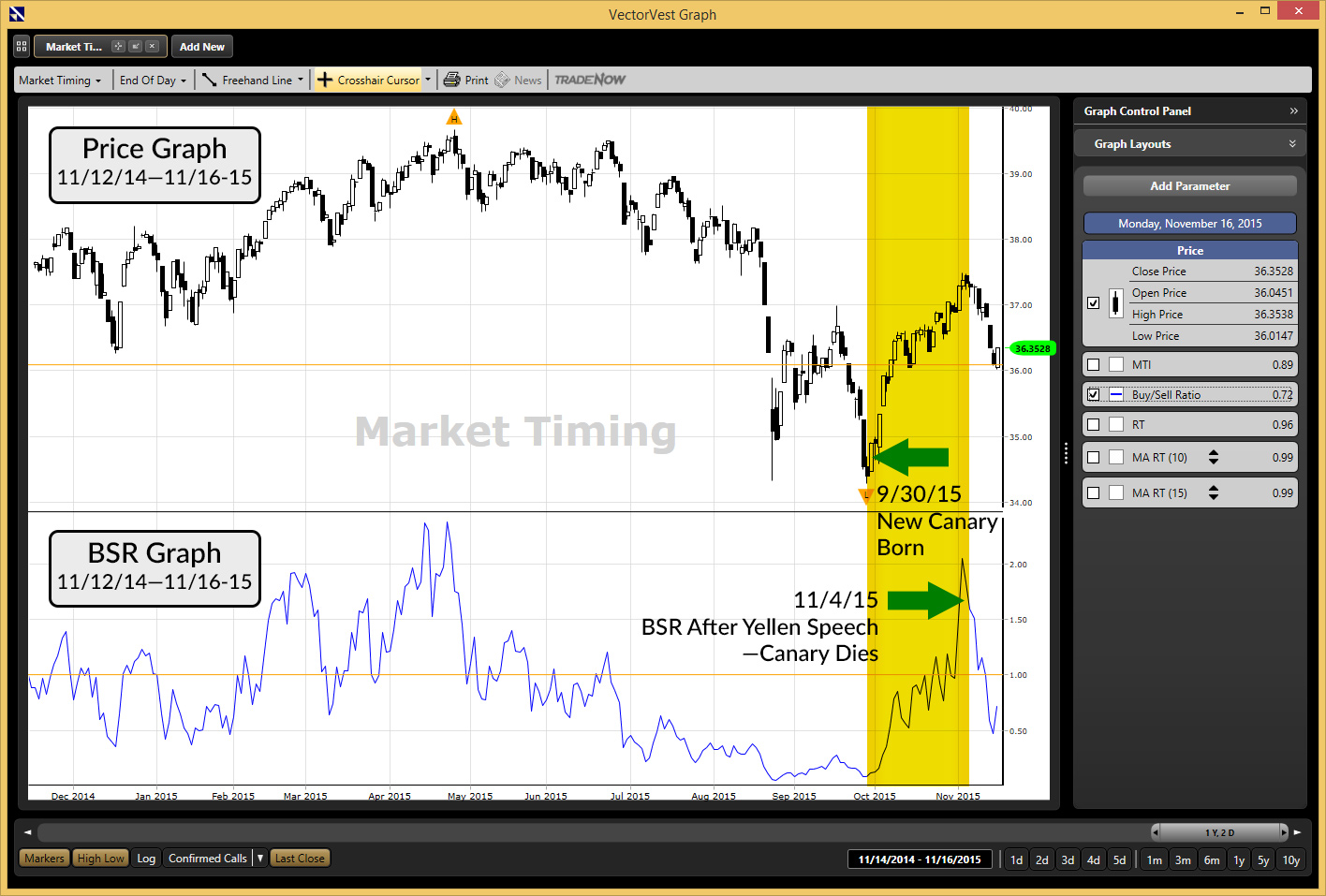The image size is (1326, 896).
Task: Enable the MTI parameter checkbox
Action: pyautogui.click(x=1093, y=365)
